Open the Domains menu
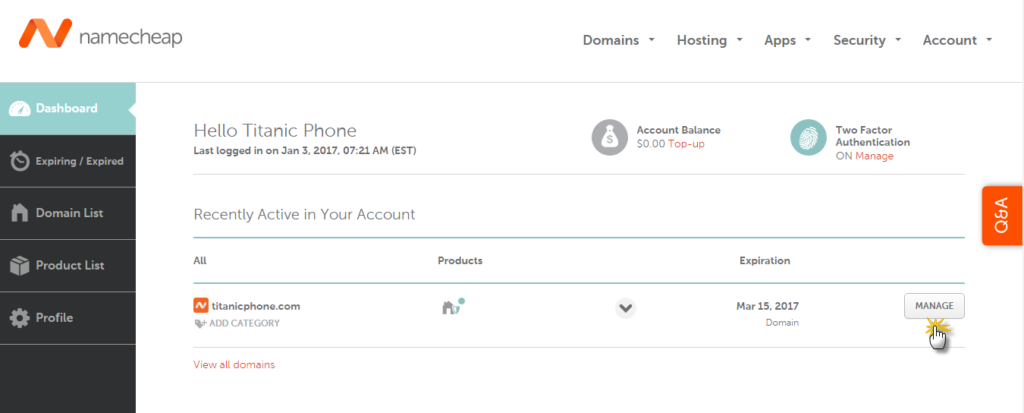The height and width of the screenshot is (413, 1024). pos(618,41)
